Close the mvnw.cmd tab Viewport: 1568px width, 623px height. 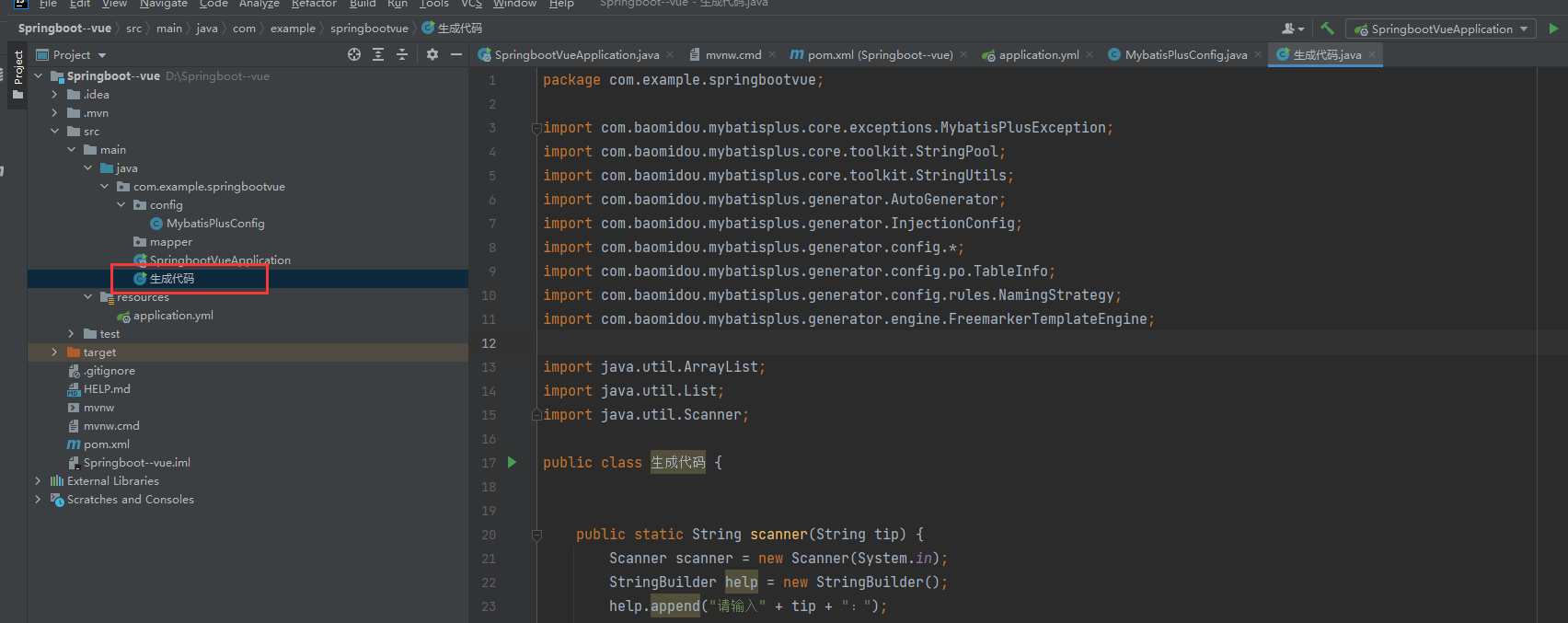pos(772,55)
